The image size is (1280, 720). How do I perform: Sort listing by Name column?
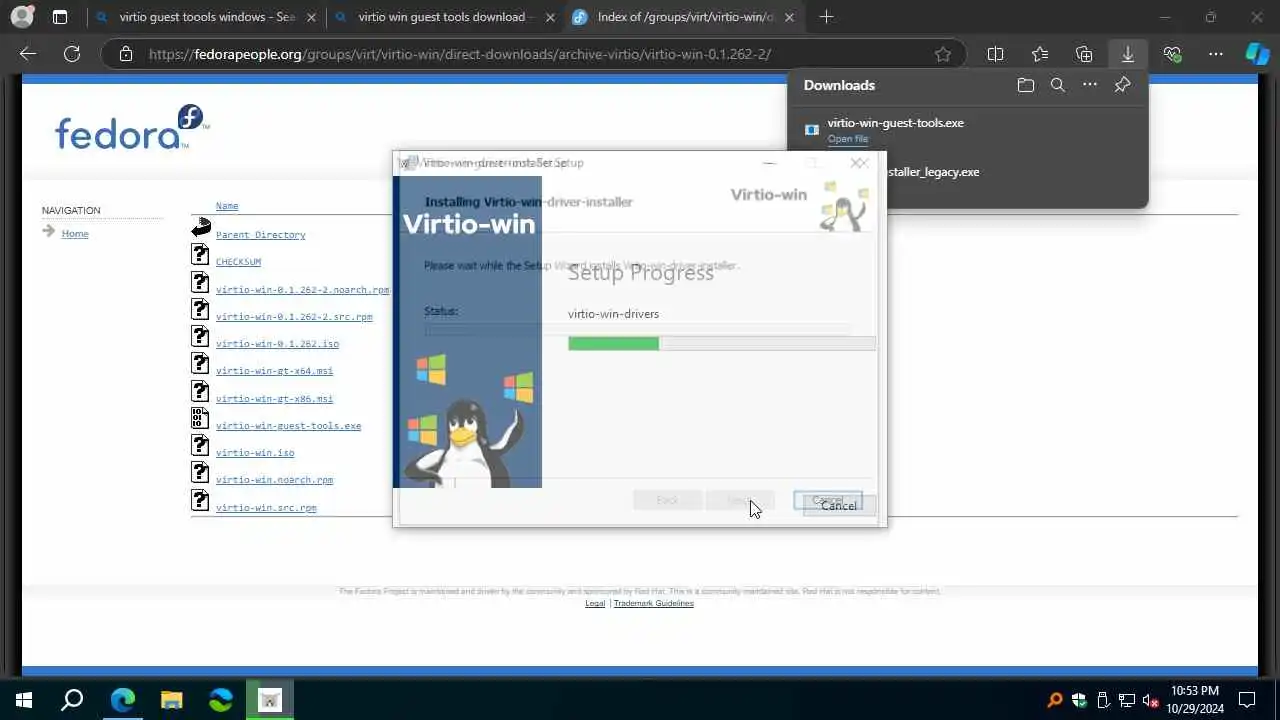click(227, 206)
